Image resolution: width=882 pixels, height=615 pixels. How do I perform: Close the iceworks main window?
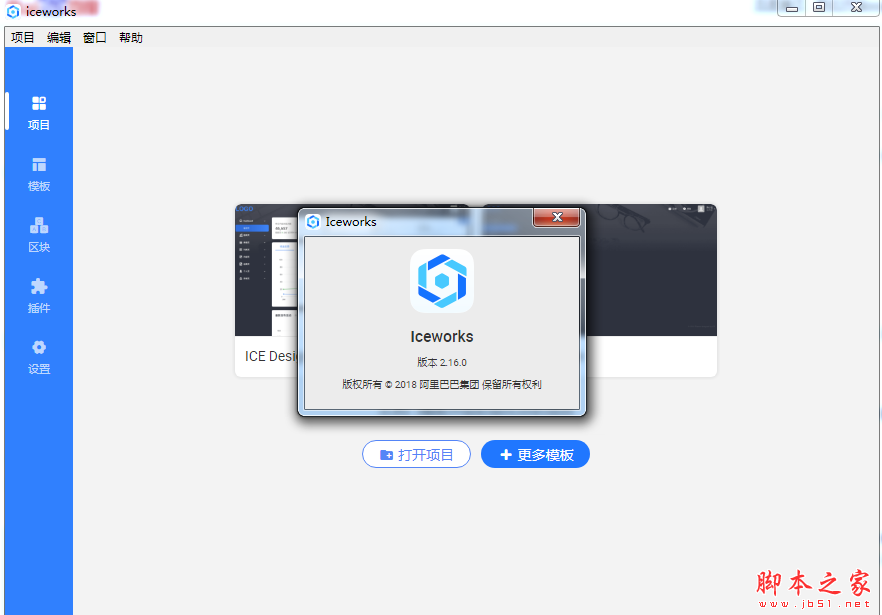pos(856,7)
